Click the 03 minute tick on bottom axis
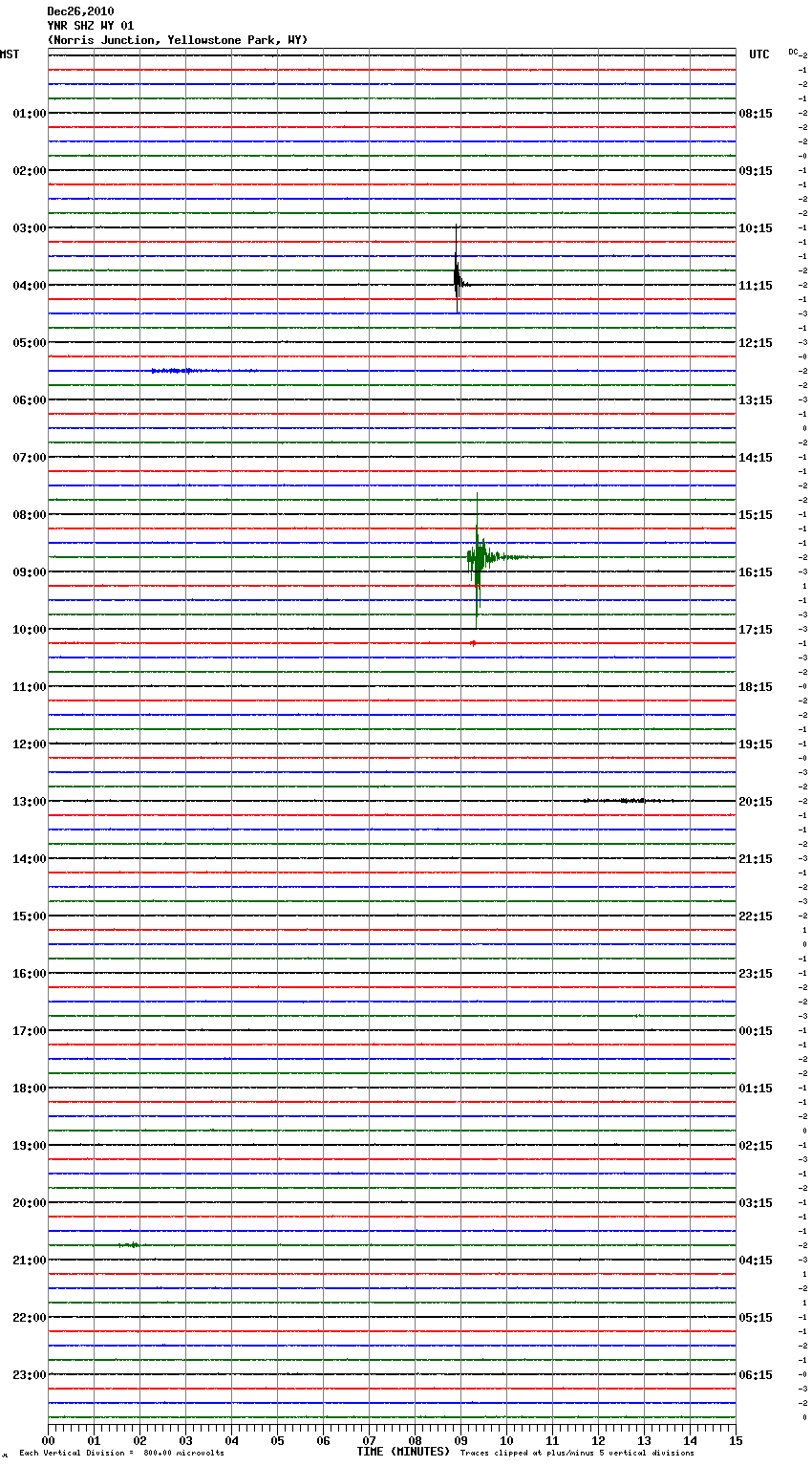This screenshot has height=1466, width=812. (185, 1440)
